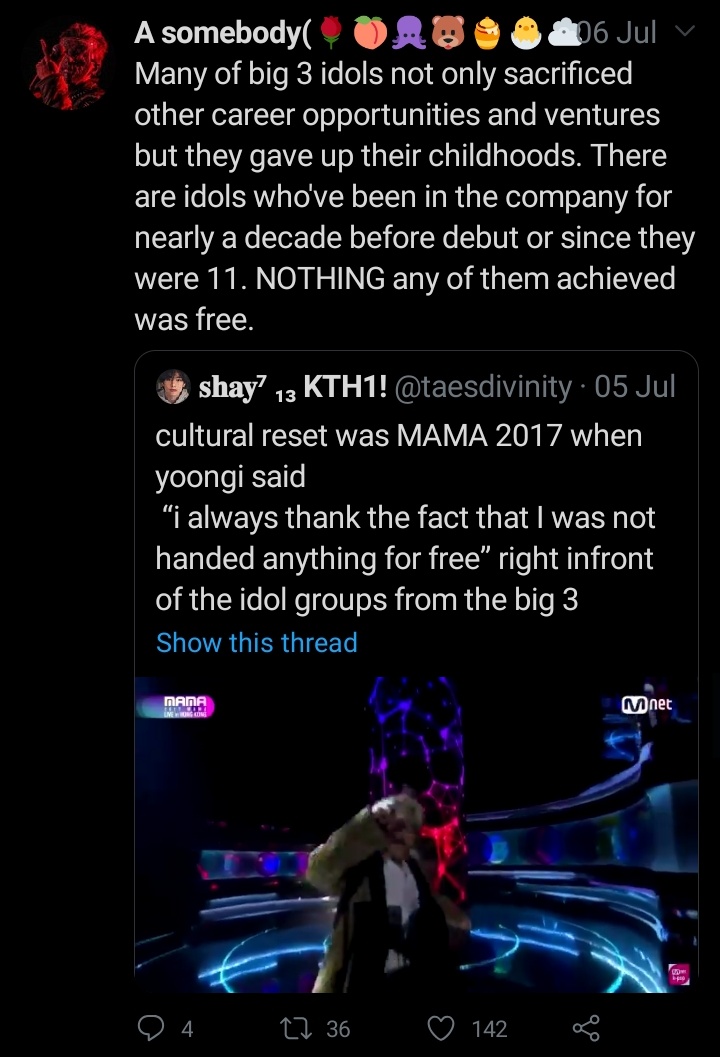Open the quoted tweet text
Image resolution: width=720 pixels, height=1057 pixels.
coord(404,518)
